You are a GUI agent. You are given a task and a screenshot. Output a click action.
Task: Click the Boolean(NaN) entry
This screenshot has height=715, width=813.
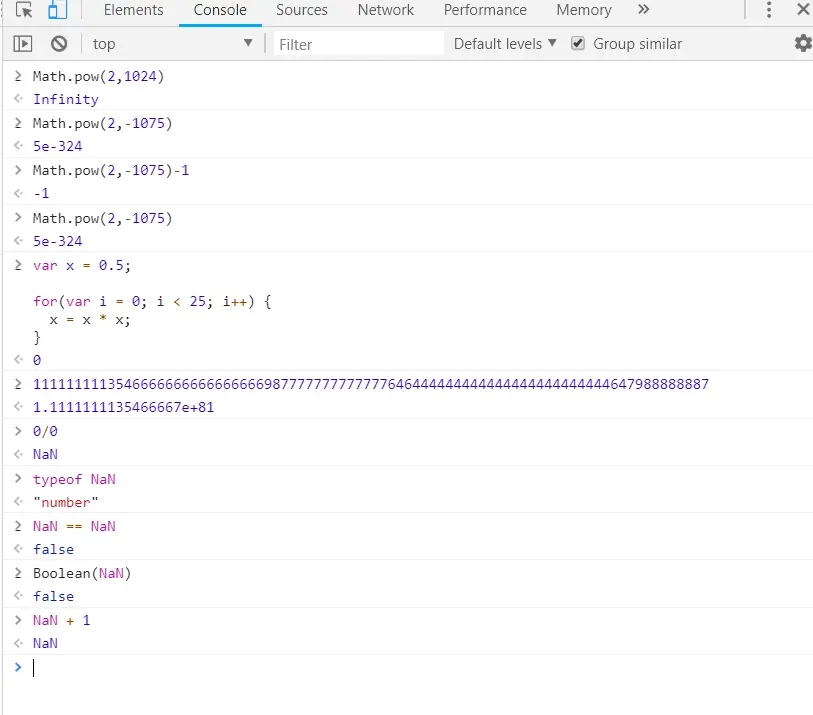[x=82, y=573]
